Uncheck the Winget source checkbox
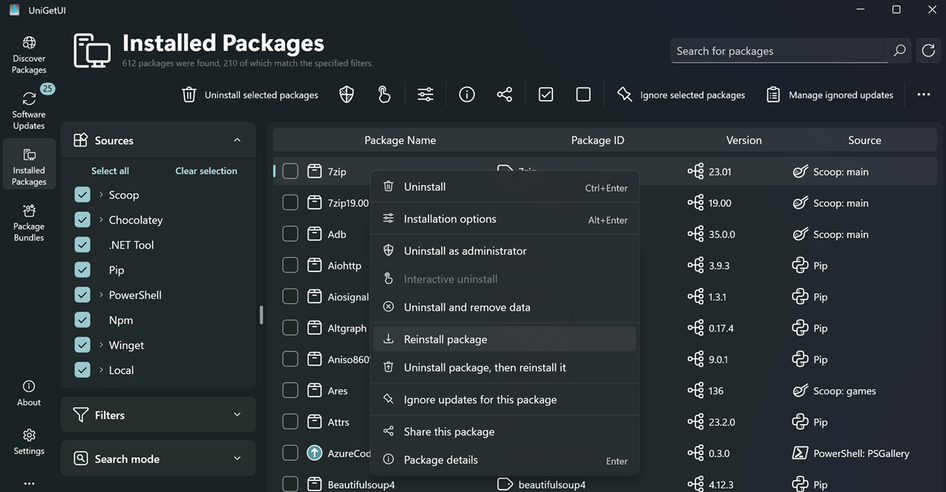 coord(82,345)
